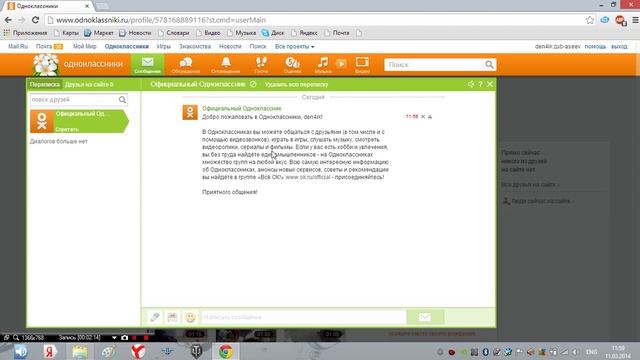Bookmark page with the star icon

(590, 20)
